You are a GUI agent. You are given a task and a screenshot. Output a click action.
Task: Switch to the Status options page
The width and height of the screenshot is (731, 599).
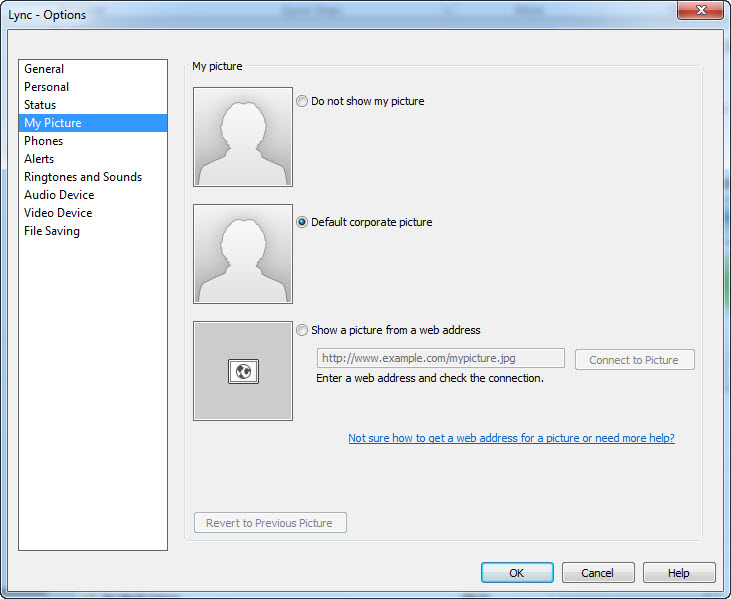93,105
